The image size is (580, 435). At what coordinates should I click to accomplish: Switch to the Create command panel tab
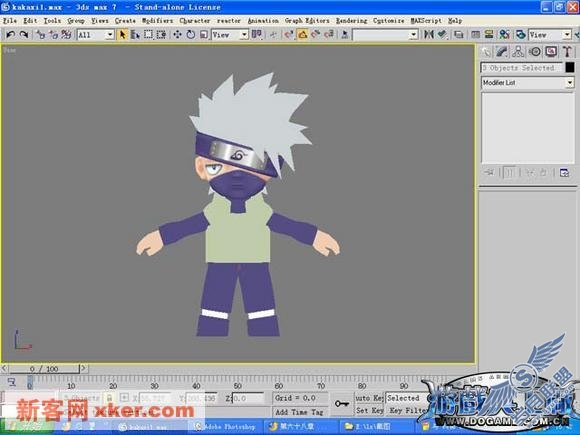tap(486, 51)
